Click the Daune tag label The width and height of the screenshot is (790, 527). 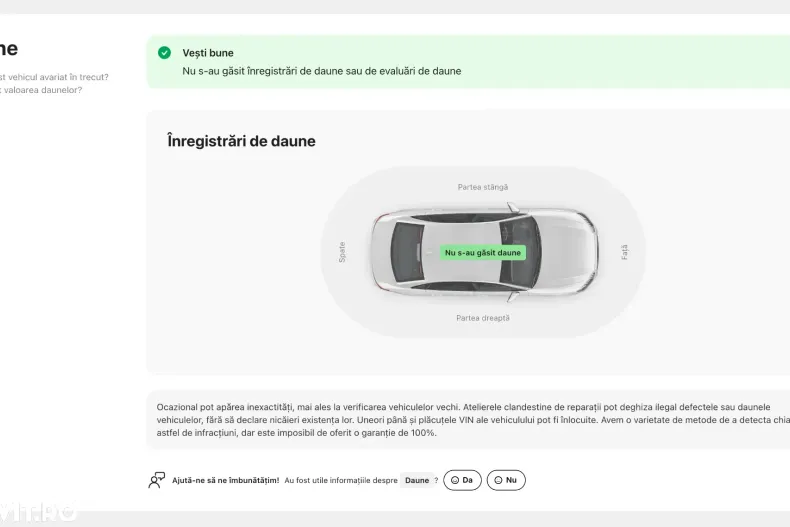417,480
